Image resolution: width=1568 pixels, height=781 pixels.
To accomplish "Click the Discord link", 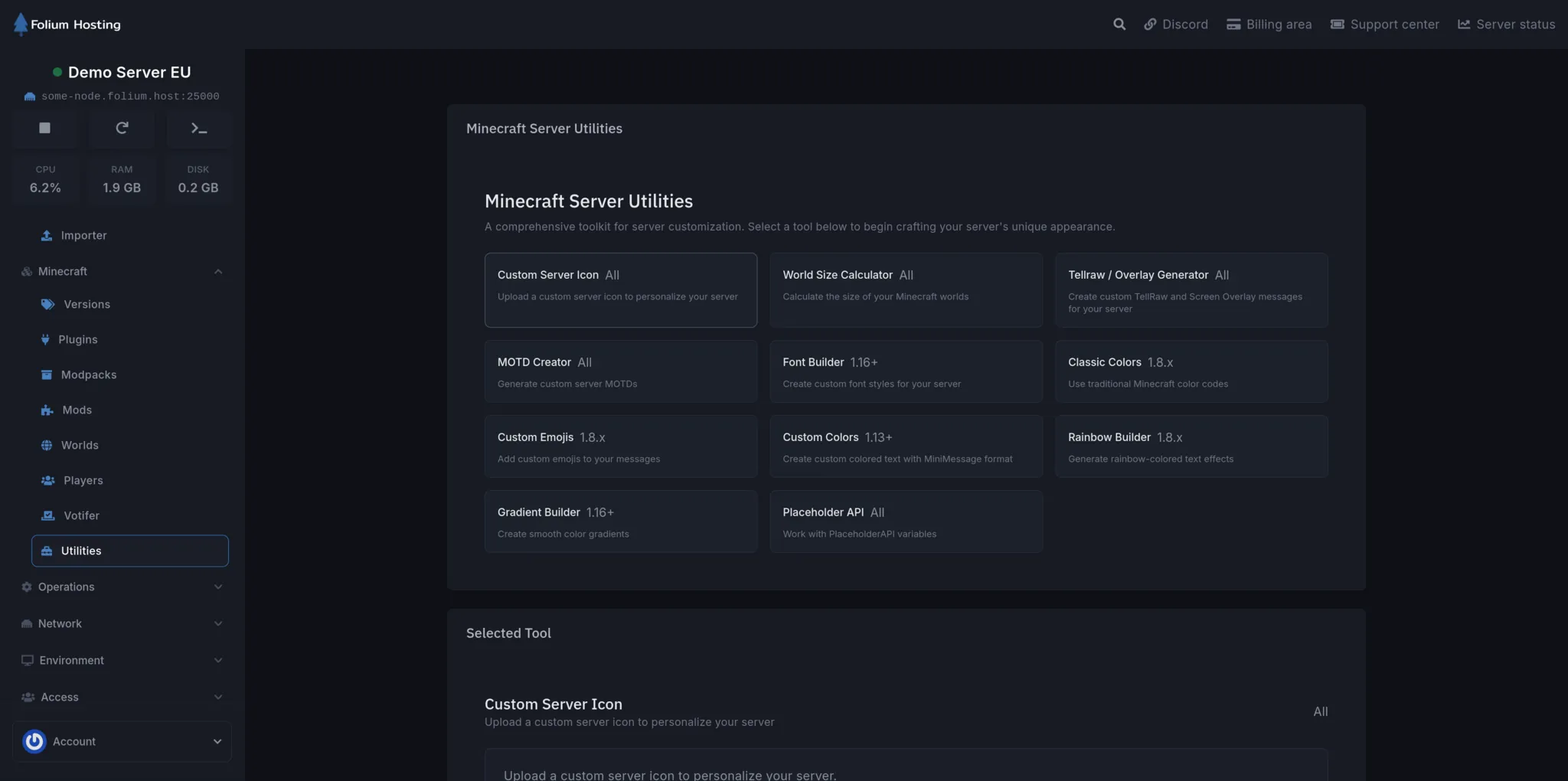I will tap(1176, 24).
